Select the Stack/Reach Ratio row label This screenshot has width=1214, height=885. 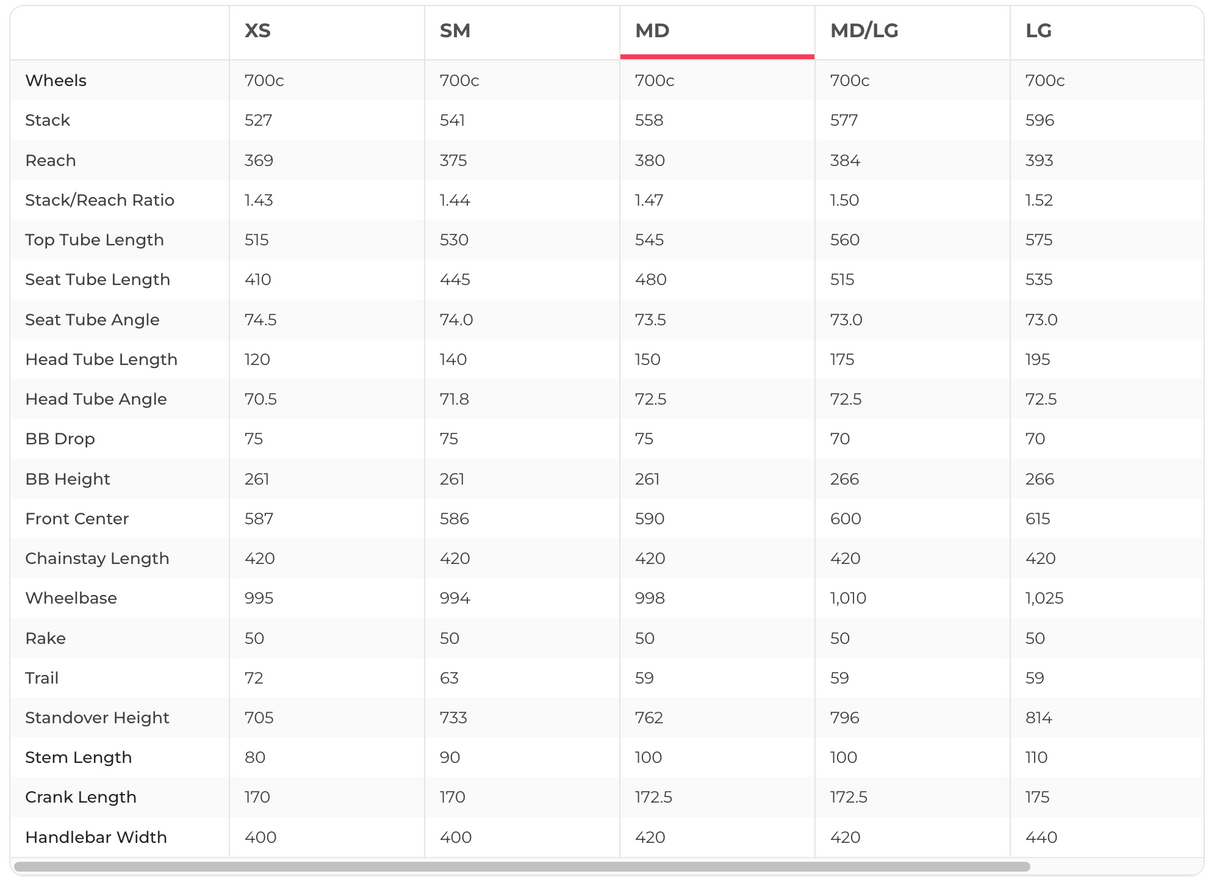point(100,200)
